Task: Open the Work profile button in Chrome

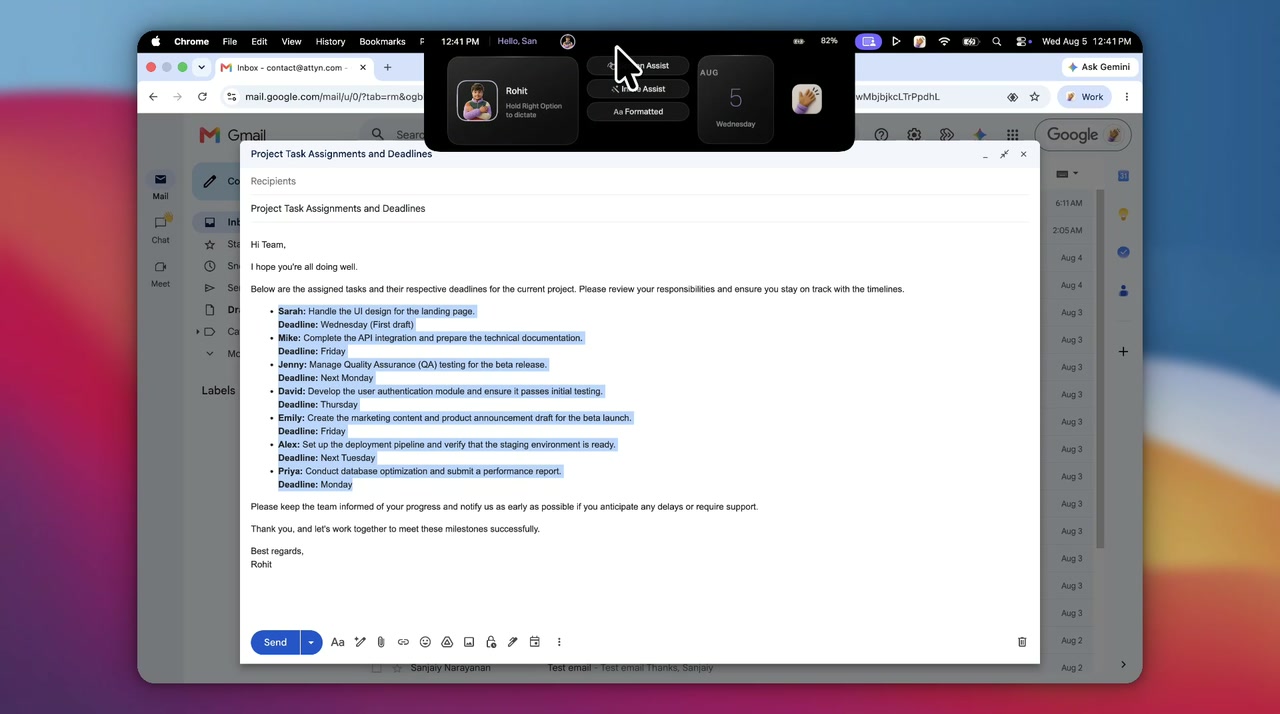Action: tap(1084, 97)
